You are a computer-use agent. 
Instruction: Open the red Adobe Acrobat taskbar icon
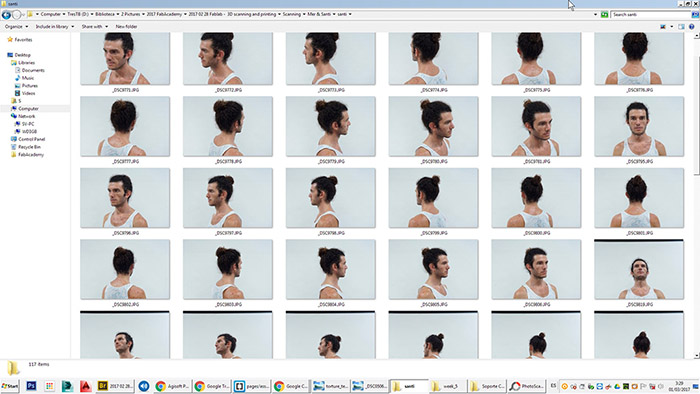[85, 386]
